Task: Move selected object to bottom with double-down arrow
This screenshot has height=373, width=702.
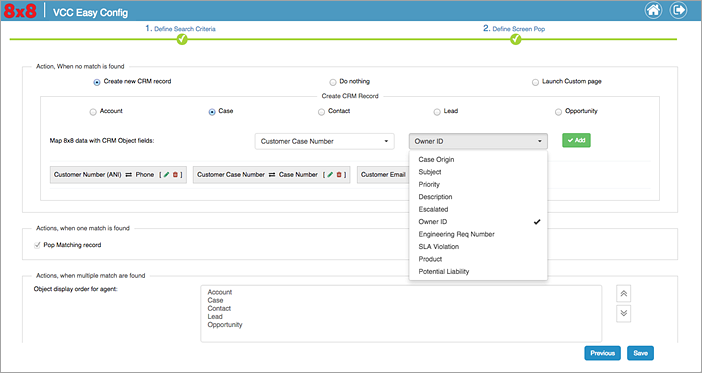Action: tap(624, 314)
